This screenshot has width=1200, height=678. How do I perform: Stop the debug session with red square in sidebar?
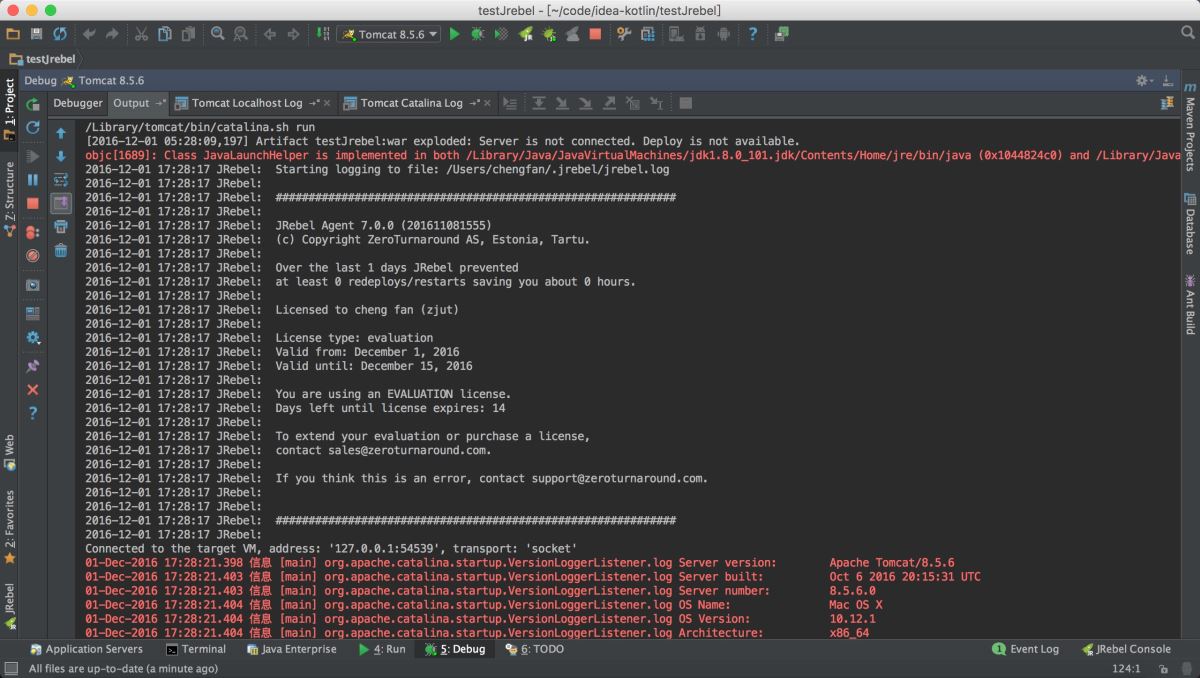pyautogui.click(x=32, y=203)
